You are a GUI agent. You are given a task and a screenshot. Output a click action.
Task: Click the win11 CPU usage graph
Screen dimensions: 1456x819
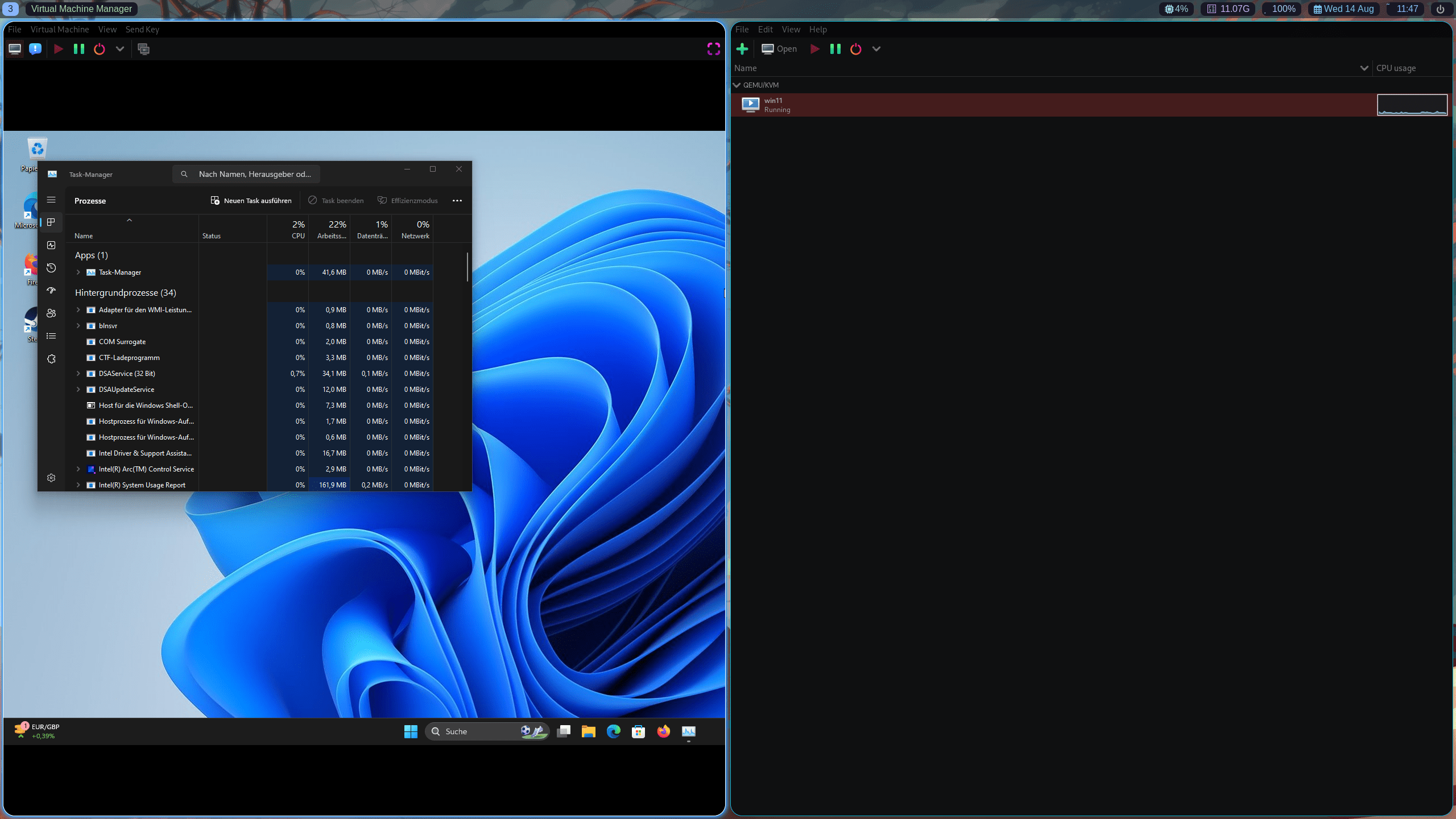pyautogui.click(x=1412, y=105)
